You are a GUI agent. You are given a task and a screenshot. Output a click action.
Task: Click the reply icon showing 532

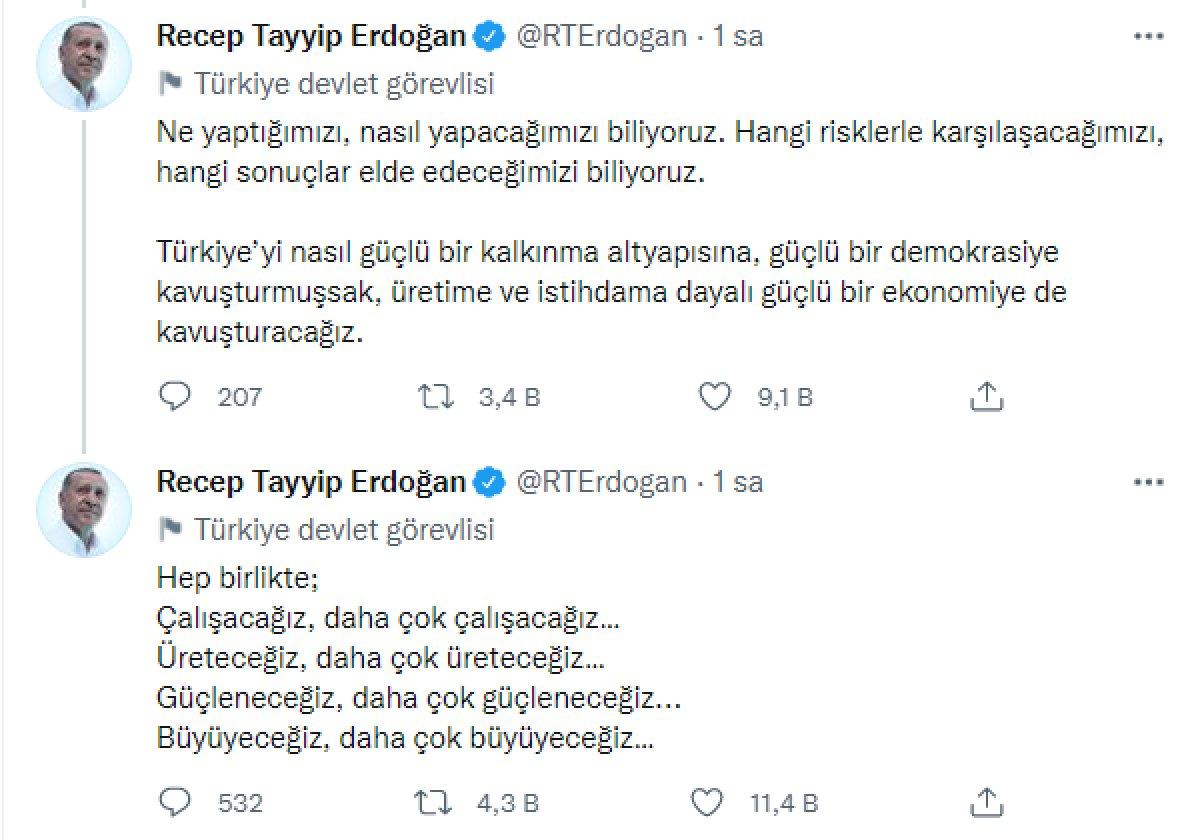(x=175, y=802)
